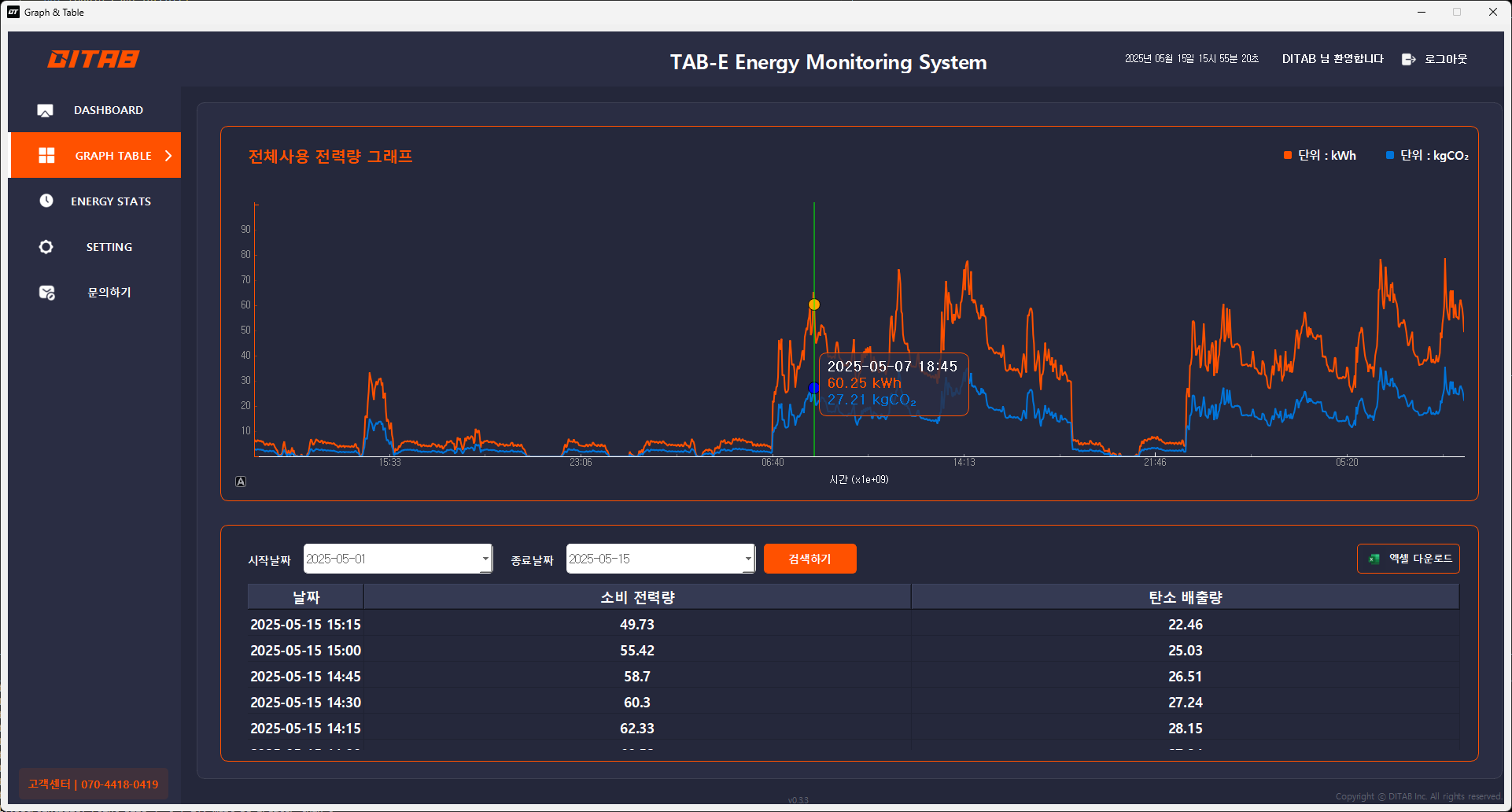Click the Graph & Table window app icon
Viewport: 1512px width, 812px height.
tap(13, 12)
